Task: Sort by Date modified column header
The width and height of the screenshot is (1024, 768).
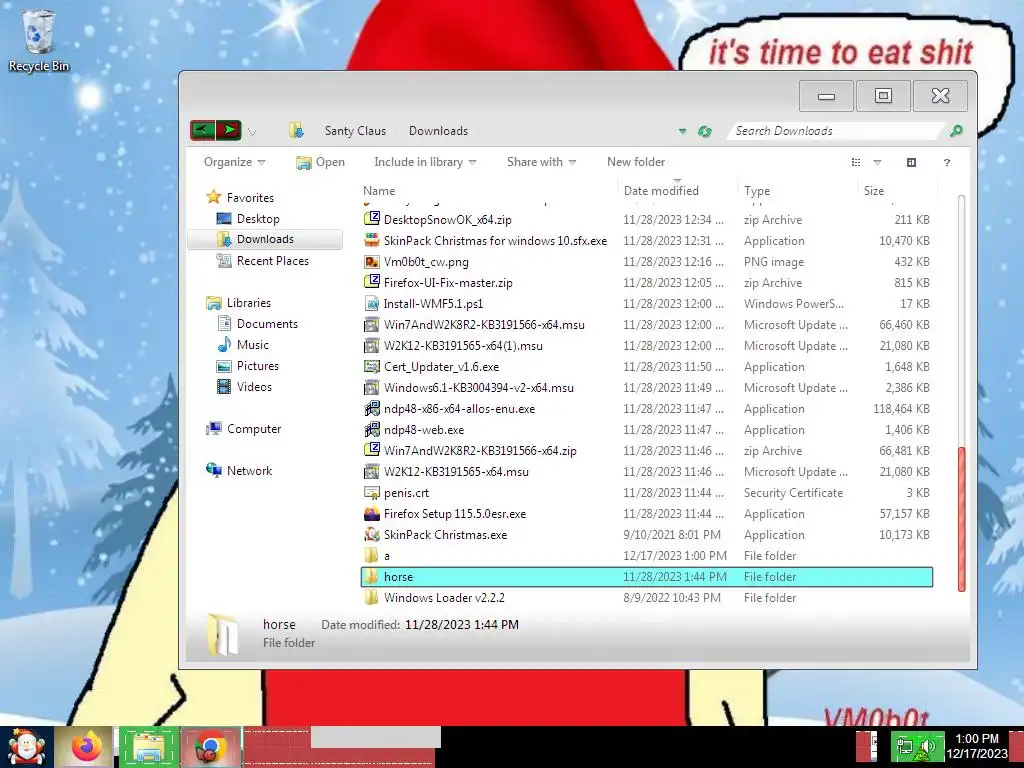Action: tap(661, 191)
